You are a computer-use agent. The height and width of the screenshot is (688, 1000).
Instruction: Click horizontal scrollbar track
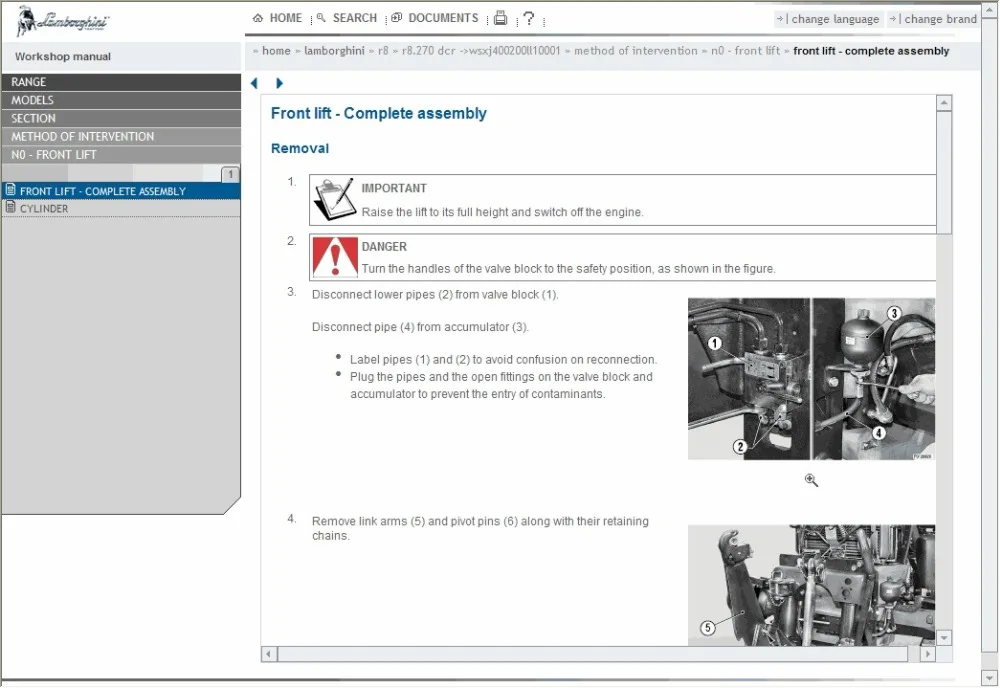599,654
